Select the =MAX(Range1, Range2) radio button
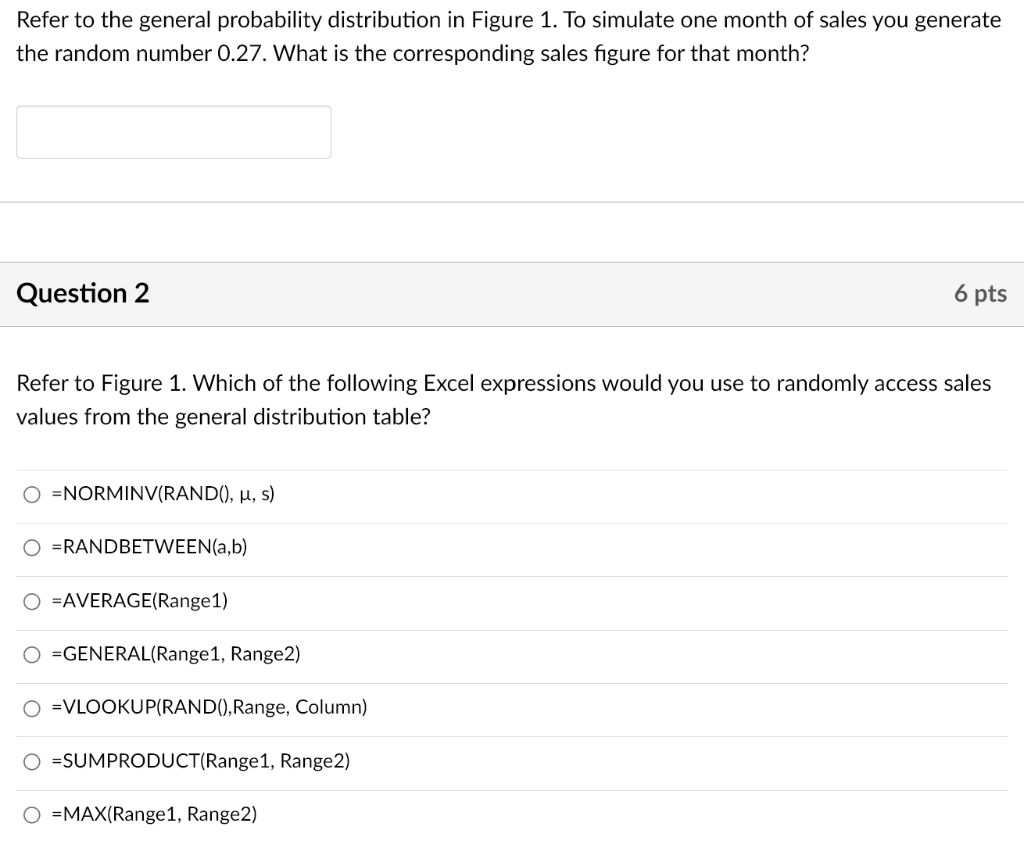 click(31, 815)
